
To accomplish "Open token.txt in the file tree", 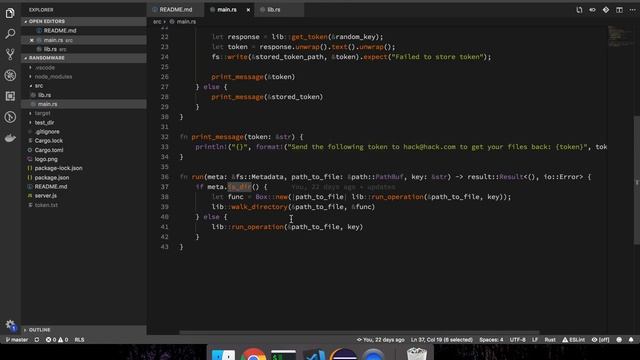I will (84, 205).
